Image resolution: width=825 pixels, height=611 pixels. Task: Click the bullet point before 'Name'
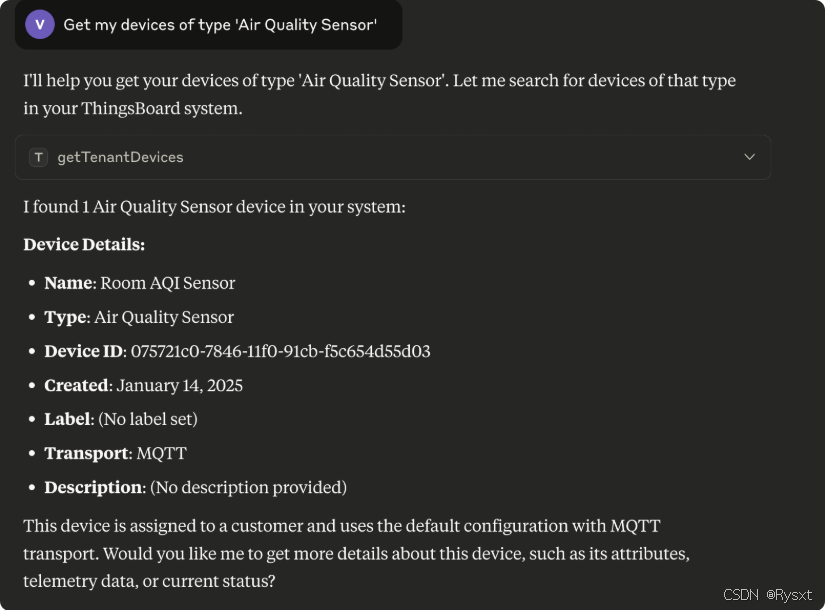click(34, 284)
